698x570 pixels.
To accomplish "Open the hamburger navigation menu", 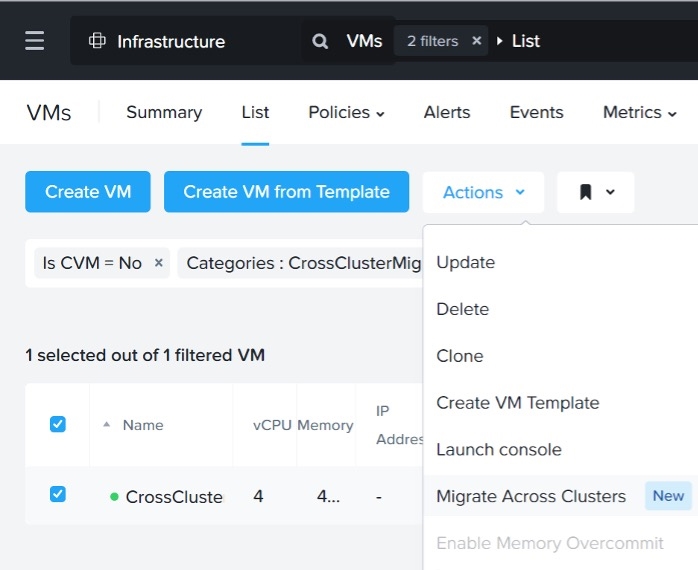I will click(x=35, y=41).
